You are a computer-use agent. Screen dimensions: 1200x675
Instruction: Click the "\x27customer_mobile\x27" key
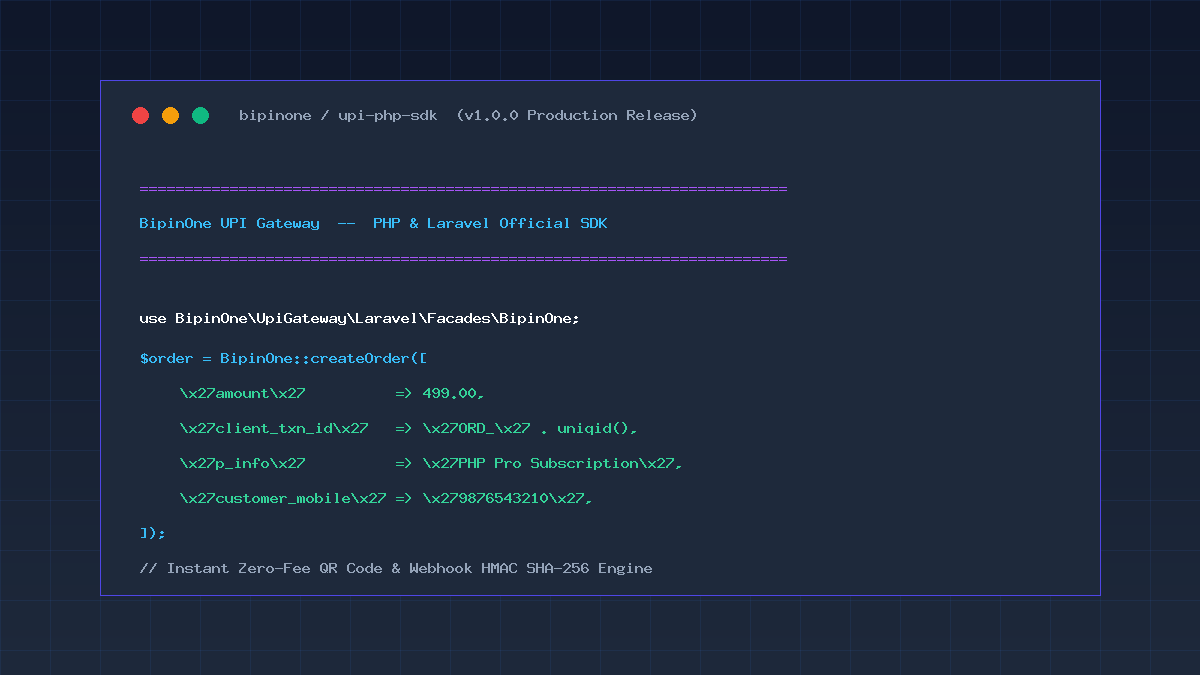tap(283, 498)
